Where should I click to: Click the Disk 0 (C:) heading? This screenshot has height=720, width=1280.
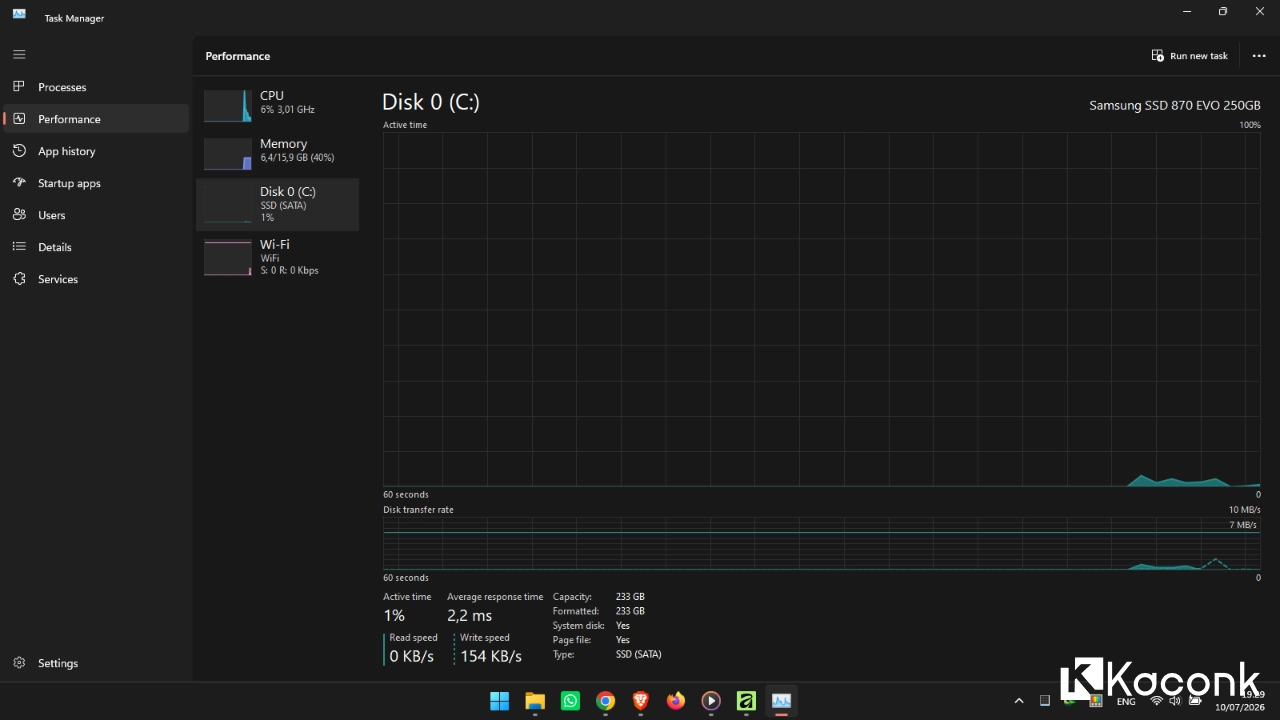pyautogui.click(x=431, y=102)
